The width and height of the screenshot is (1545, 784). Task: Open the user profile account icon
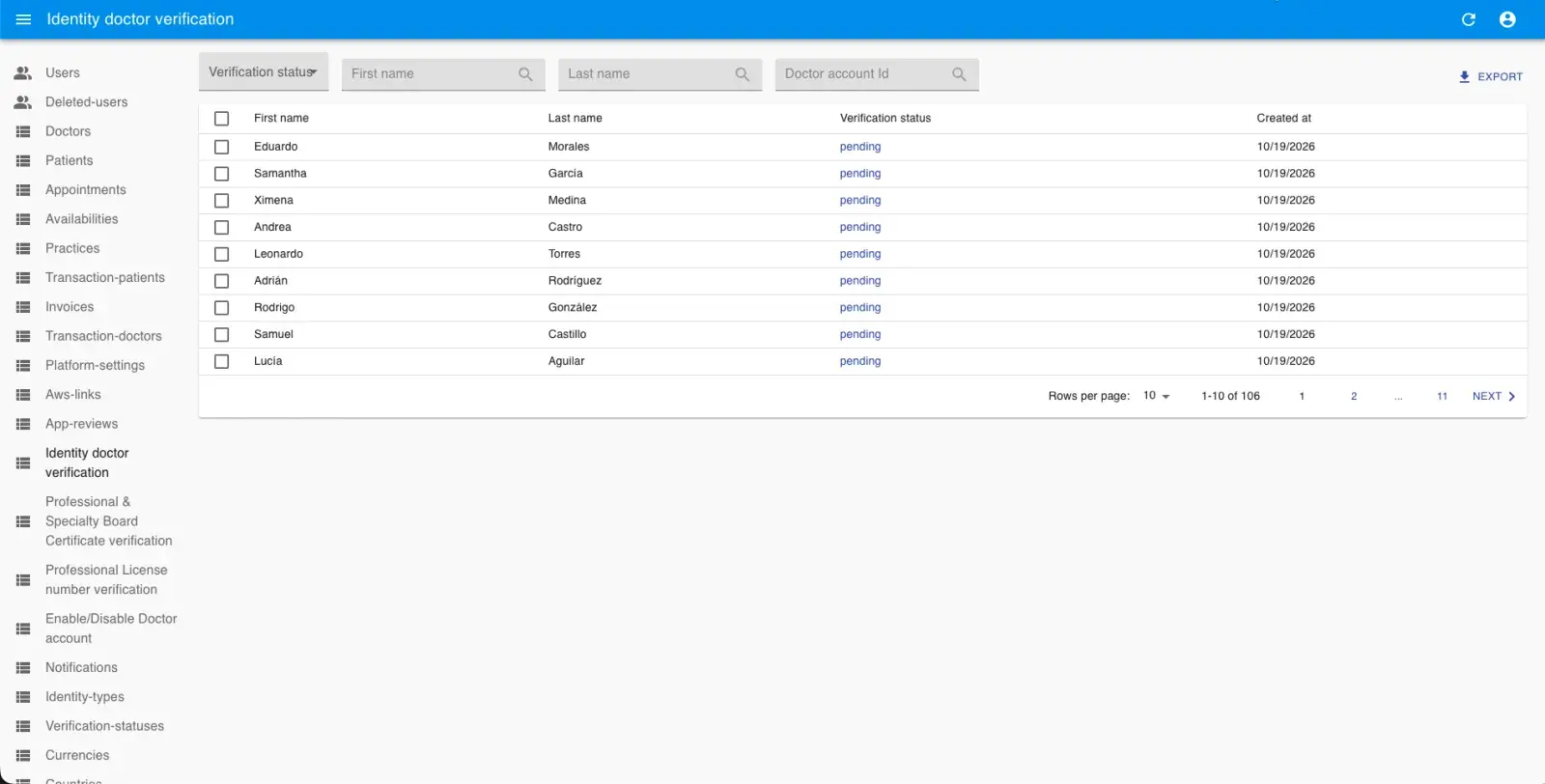[x=1507, y=19]
